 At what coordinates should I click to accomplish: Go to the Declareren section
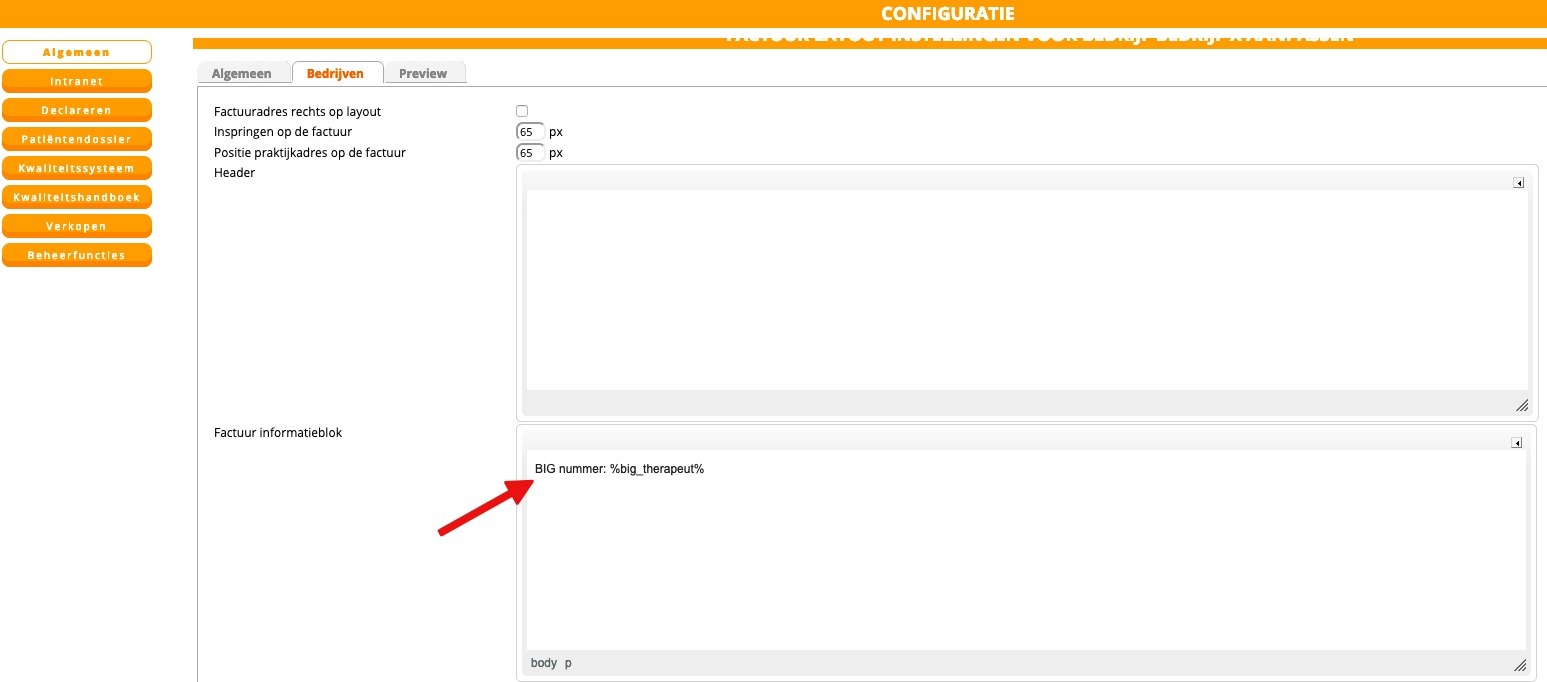tap(76, 110)
